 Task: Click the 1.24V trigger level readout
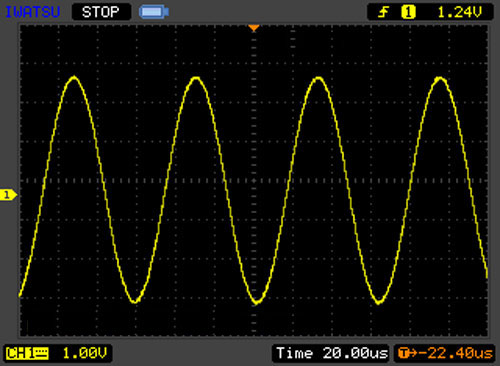pos(459,13)
